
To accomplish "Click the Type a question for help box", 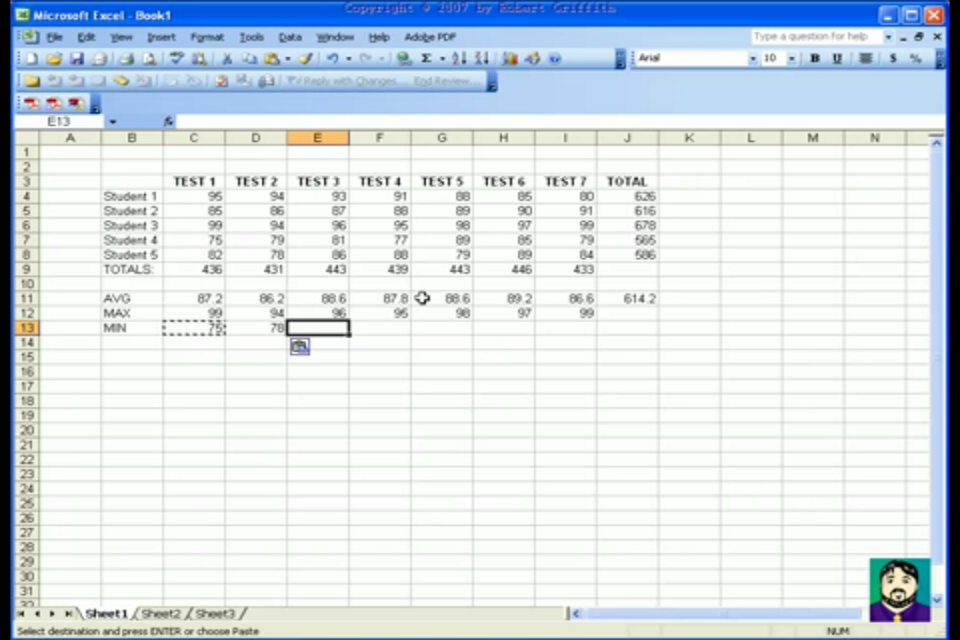I will tap(813, 37).
